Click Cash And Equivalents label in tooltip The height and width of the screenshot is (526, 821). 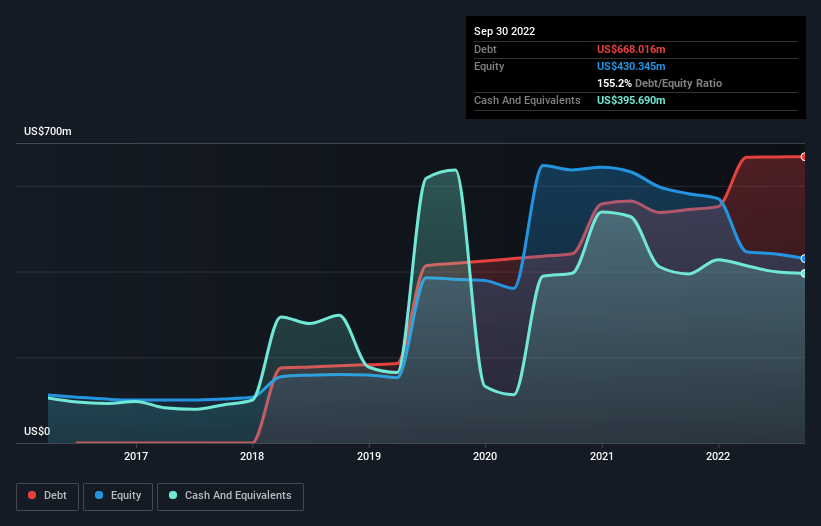(x=527, y=100)
